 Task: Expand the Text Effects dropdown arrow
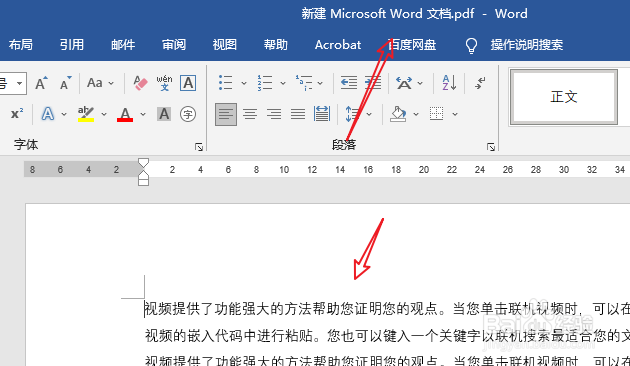pyautogui.click(x=64, y=115)
